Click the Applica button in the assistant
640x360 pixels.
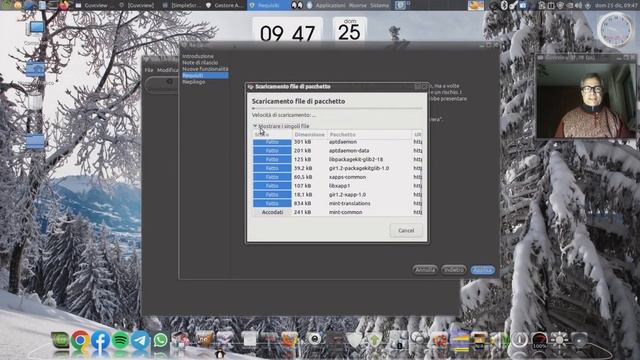tap(482, 270)
